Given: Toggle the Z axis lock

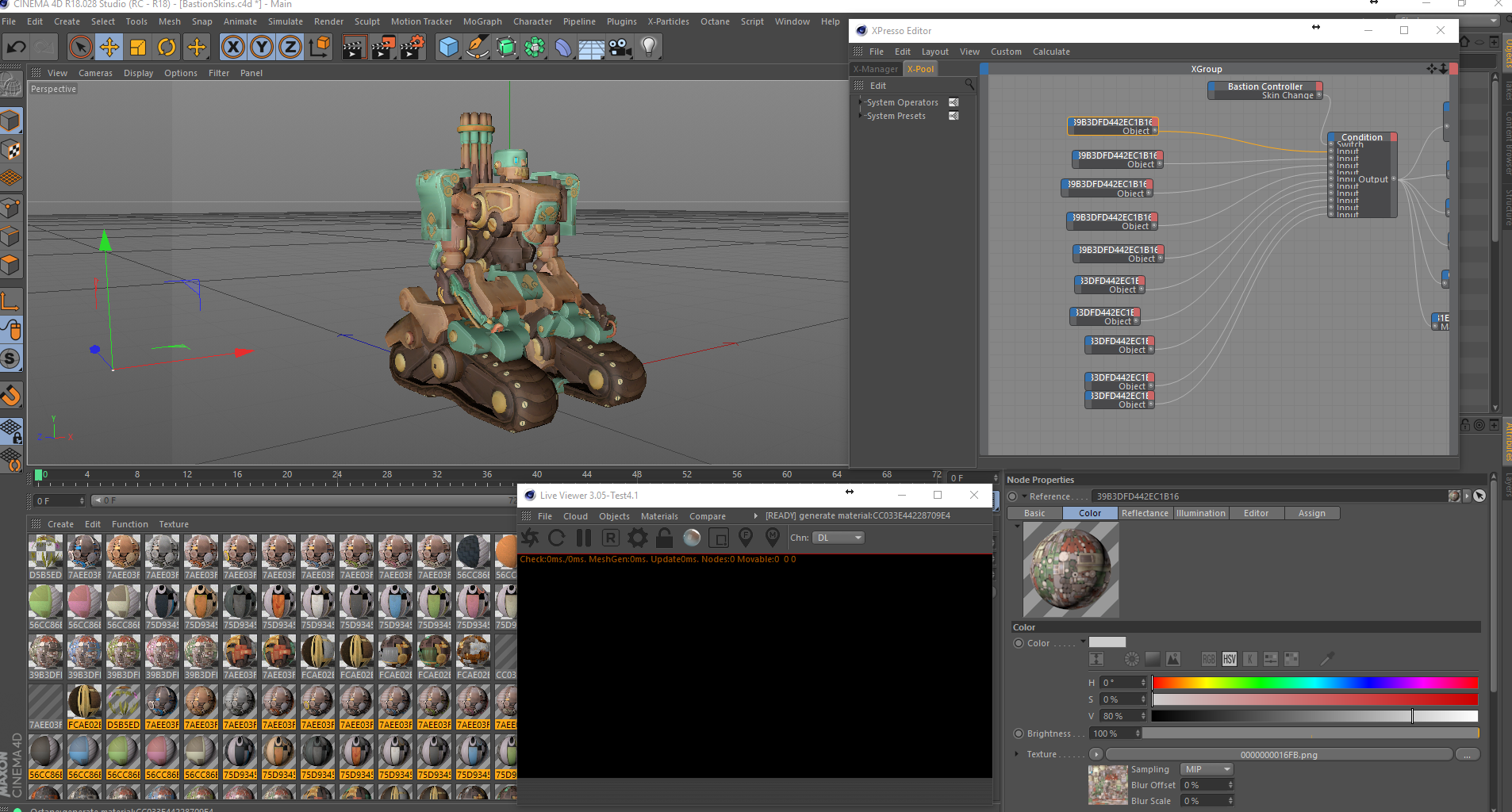Looking at the screenshot, I should [x=290, y=47].
